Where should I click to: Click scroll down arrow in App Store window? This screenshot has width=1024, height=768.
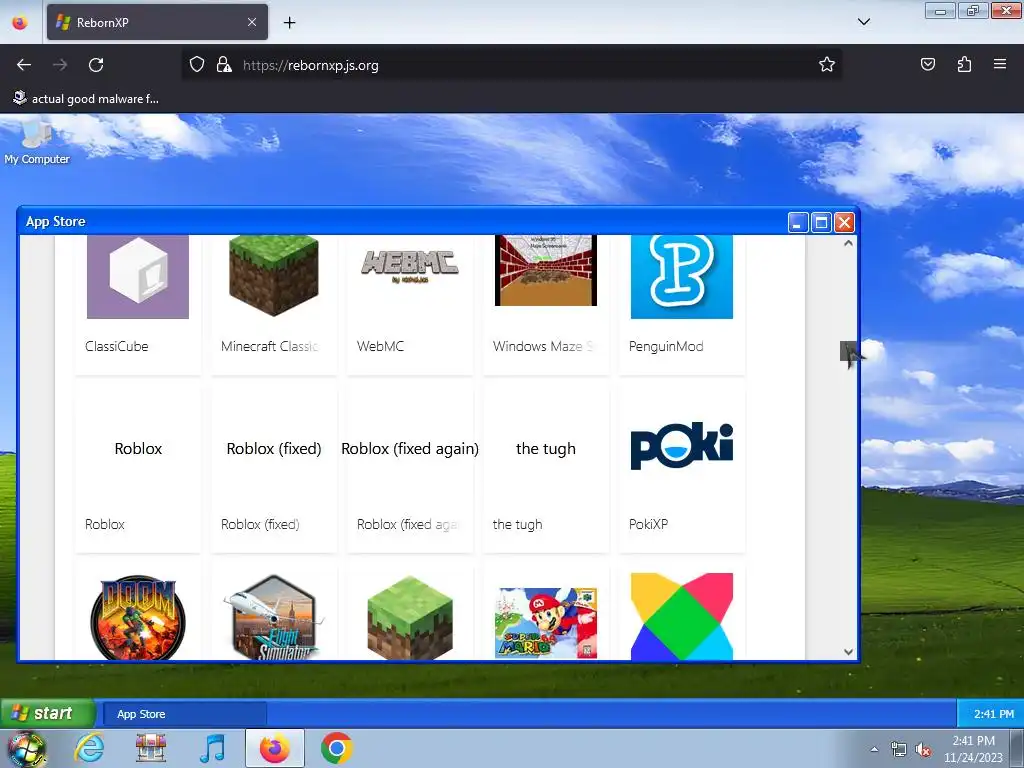pyautogui.click(x=848, y=652)
